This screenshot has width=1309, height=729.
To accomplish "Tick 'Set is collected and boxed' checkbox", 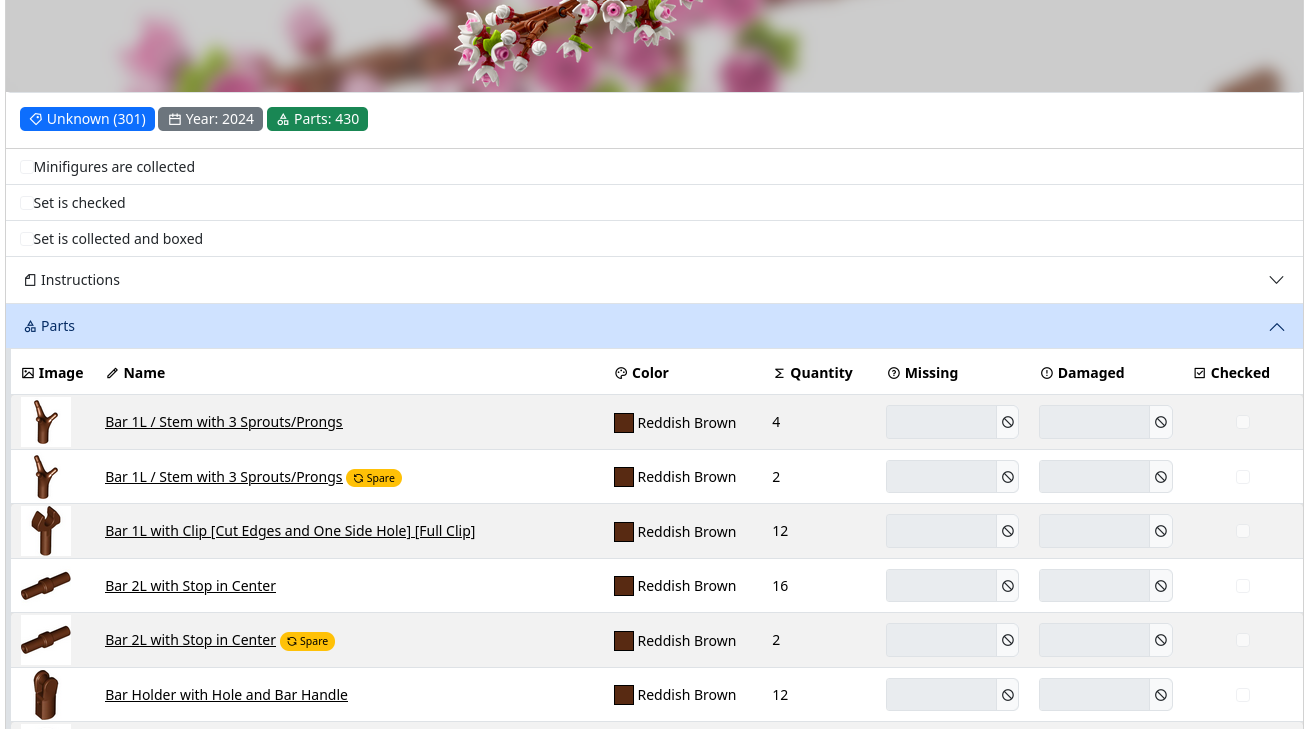I will tap(26, 239).
